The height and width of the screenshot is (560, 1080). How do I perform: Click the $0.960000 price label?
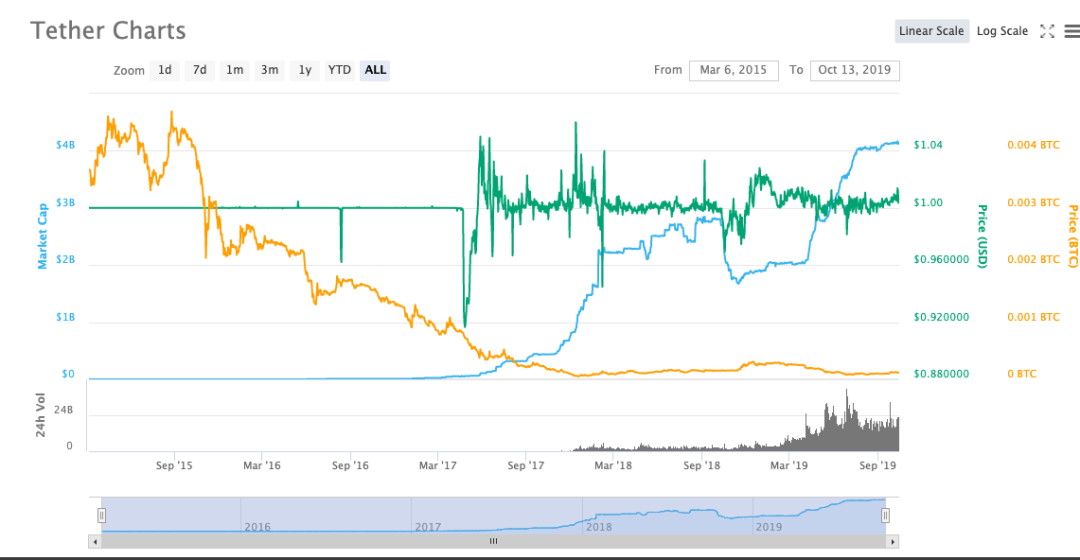coord(942,260)
